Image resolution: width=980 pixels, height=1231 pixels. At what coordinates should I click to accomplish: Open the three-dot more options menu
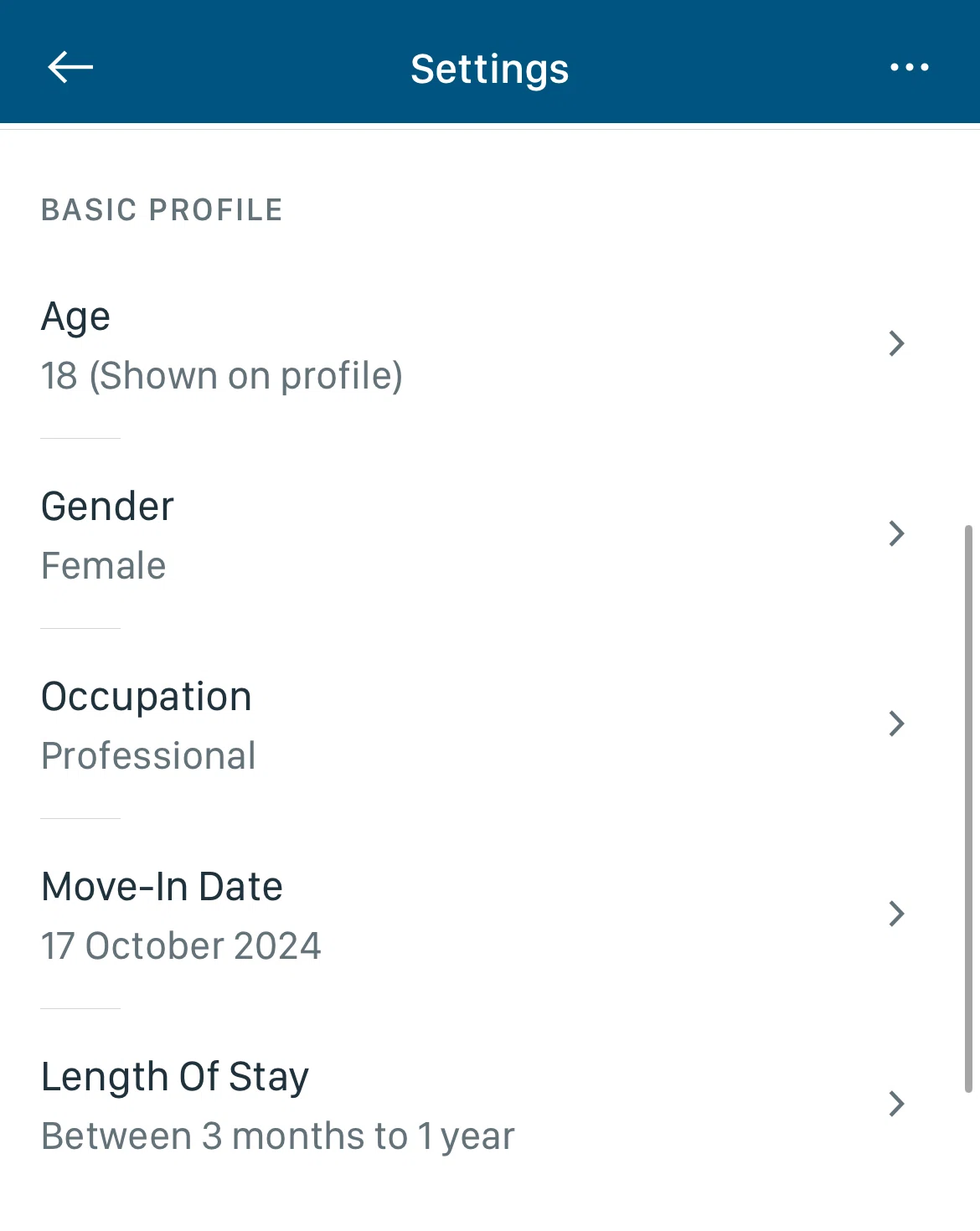click(x=909, y=67)
